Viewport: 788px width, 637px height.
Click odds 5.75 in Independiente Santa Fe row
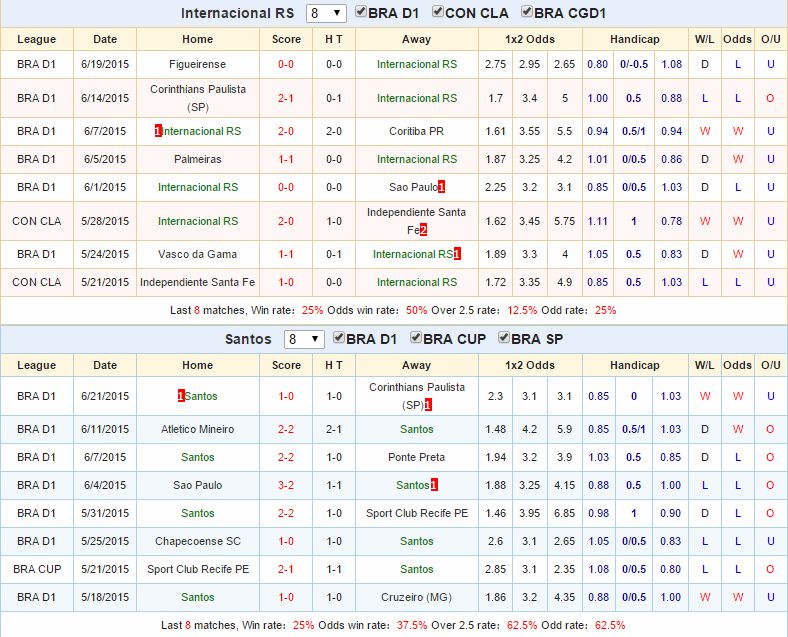pyautogui.click(x=564, y=221)
